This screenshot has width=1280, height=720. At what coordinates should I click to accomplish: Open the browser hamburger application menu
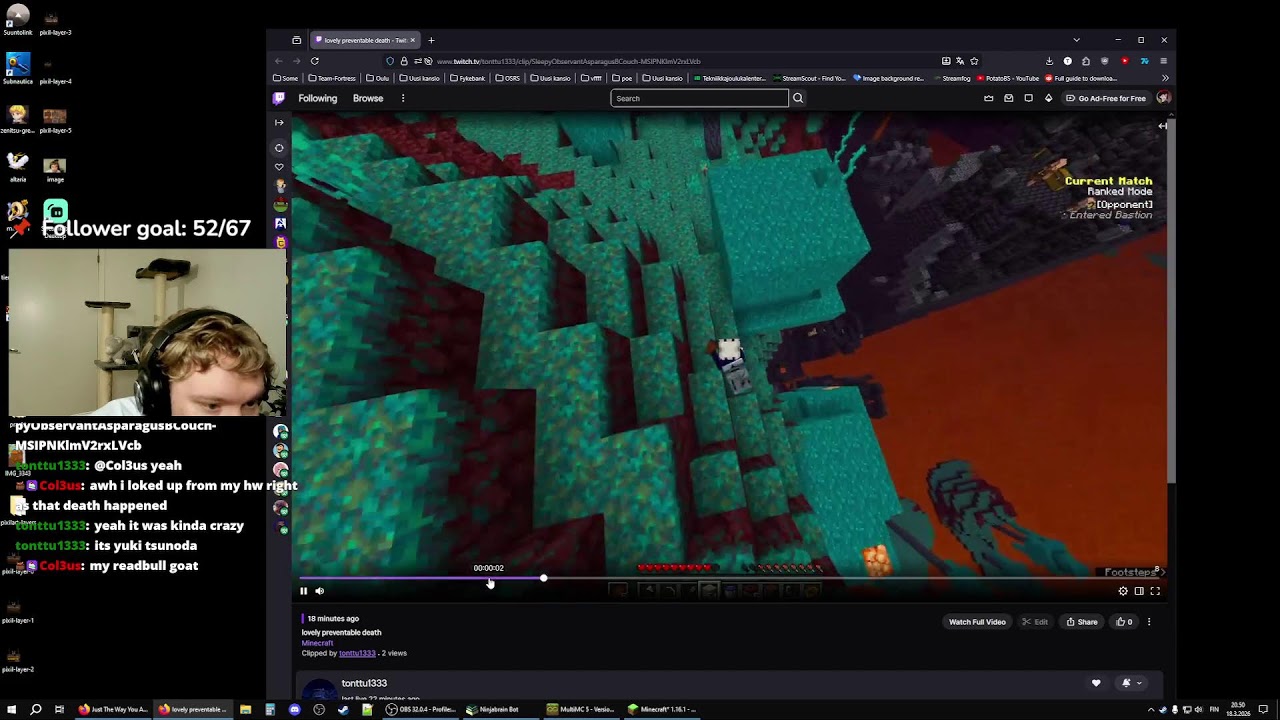[x=1163, y=61]
